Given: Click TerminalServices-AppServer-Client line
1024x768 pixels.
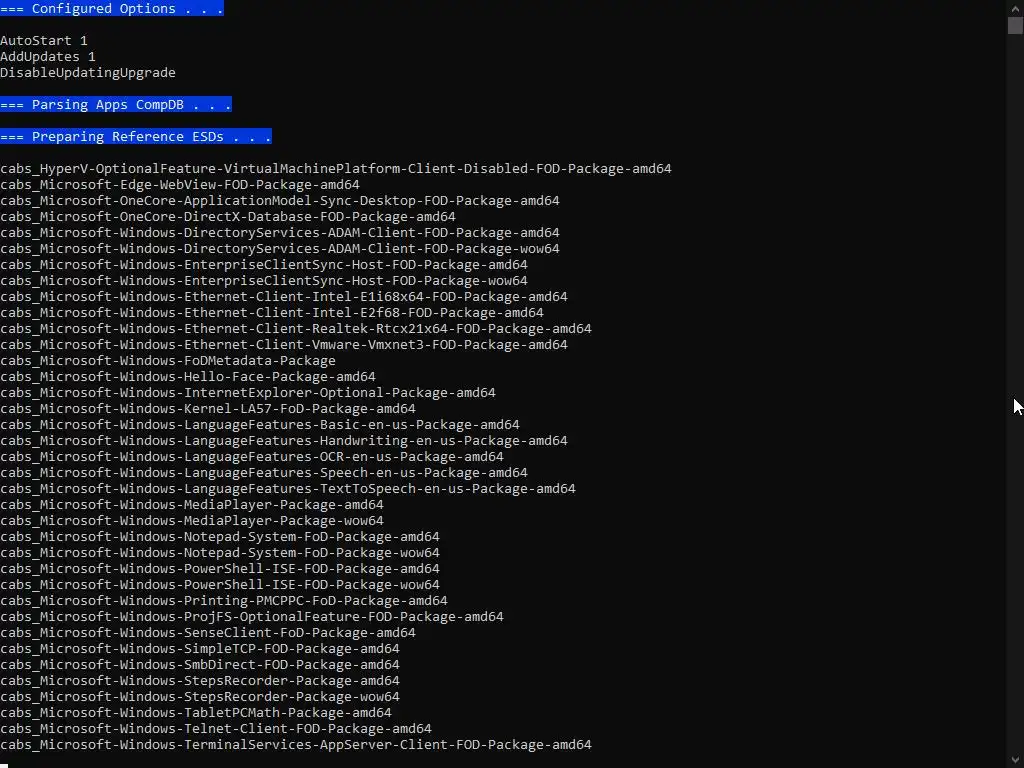Looking at the screenshot, I should (296, 744).
